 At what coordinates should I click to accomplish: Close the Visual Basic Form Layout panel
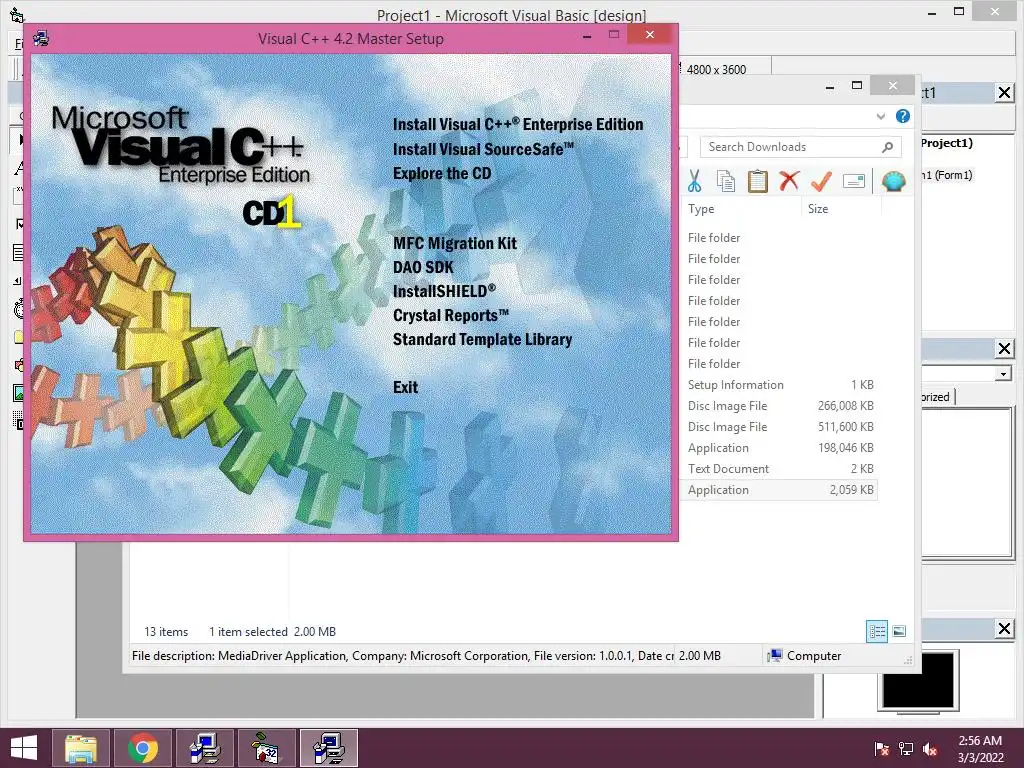point(1004,629)
